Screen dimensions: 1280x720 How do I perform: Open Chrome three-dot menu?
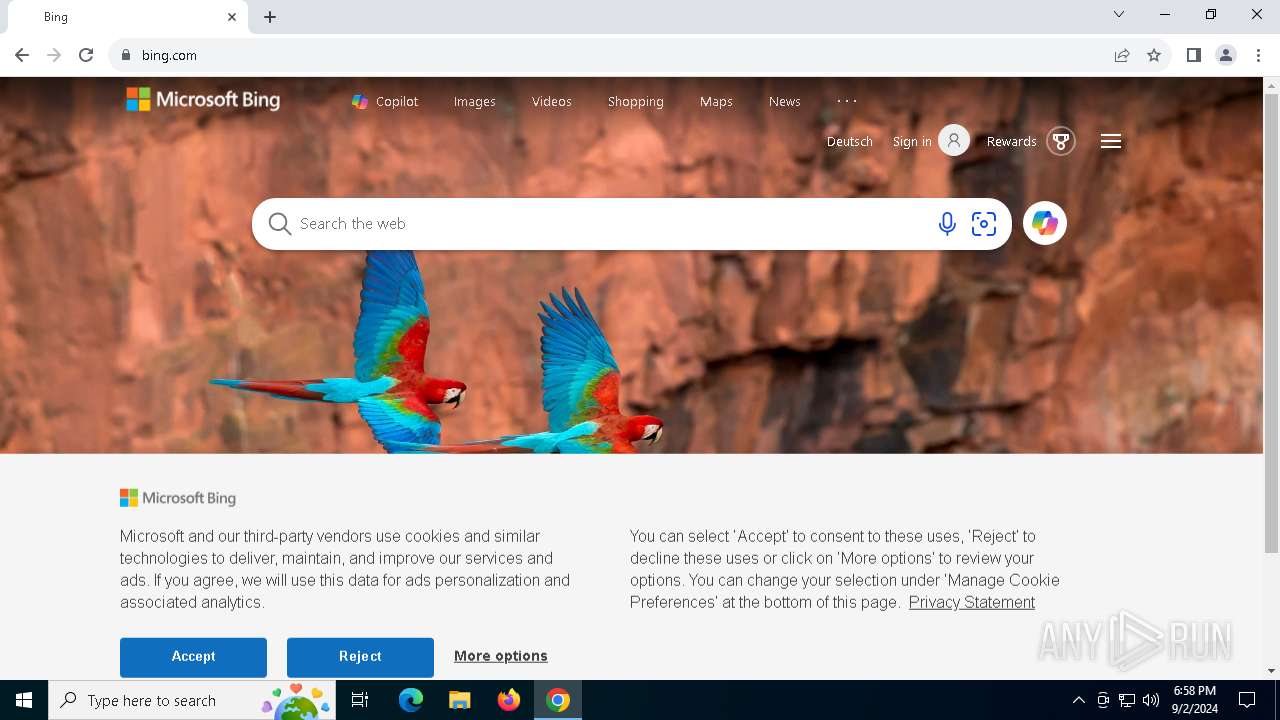[x=1258, y=55]
